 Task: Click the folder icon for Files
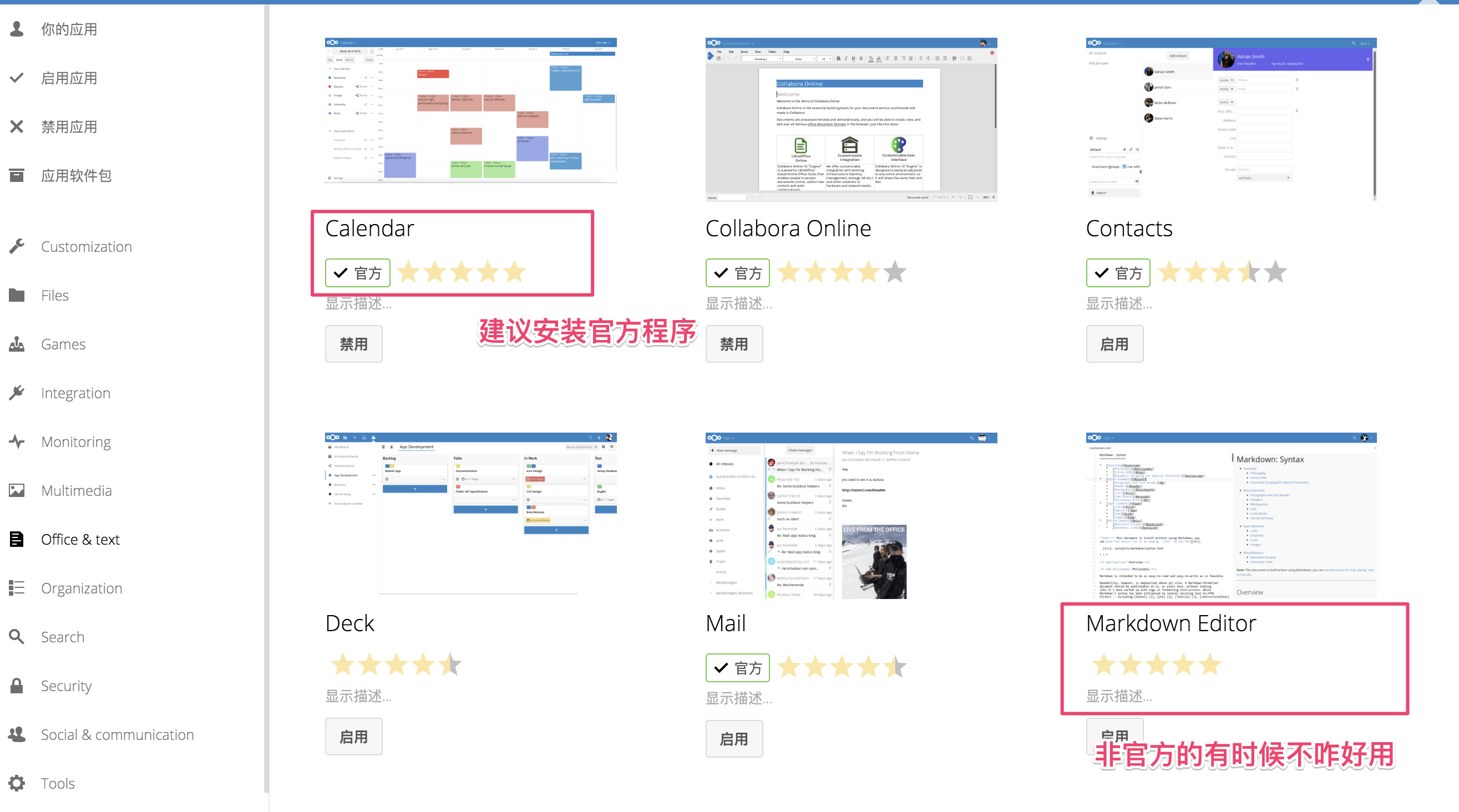[17, 295]
